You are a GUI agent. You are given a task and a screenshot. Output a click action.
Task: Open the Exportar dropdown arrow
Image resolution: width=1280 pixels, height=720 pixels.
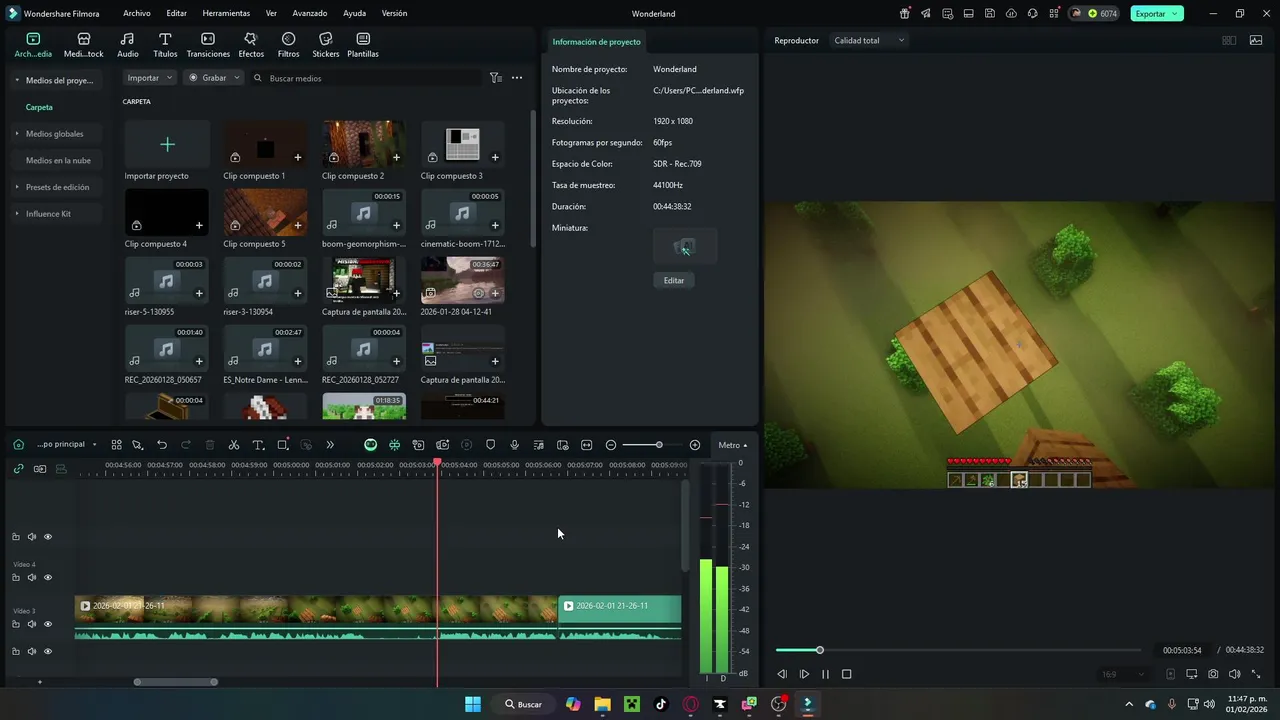(1176, 13)
